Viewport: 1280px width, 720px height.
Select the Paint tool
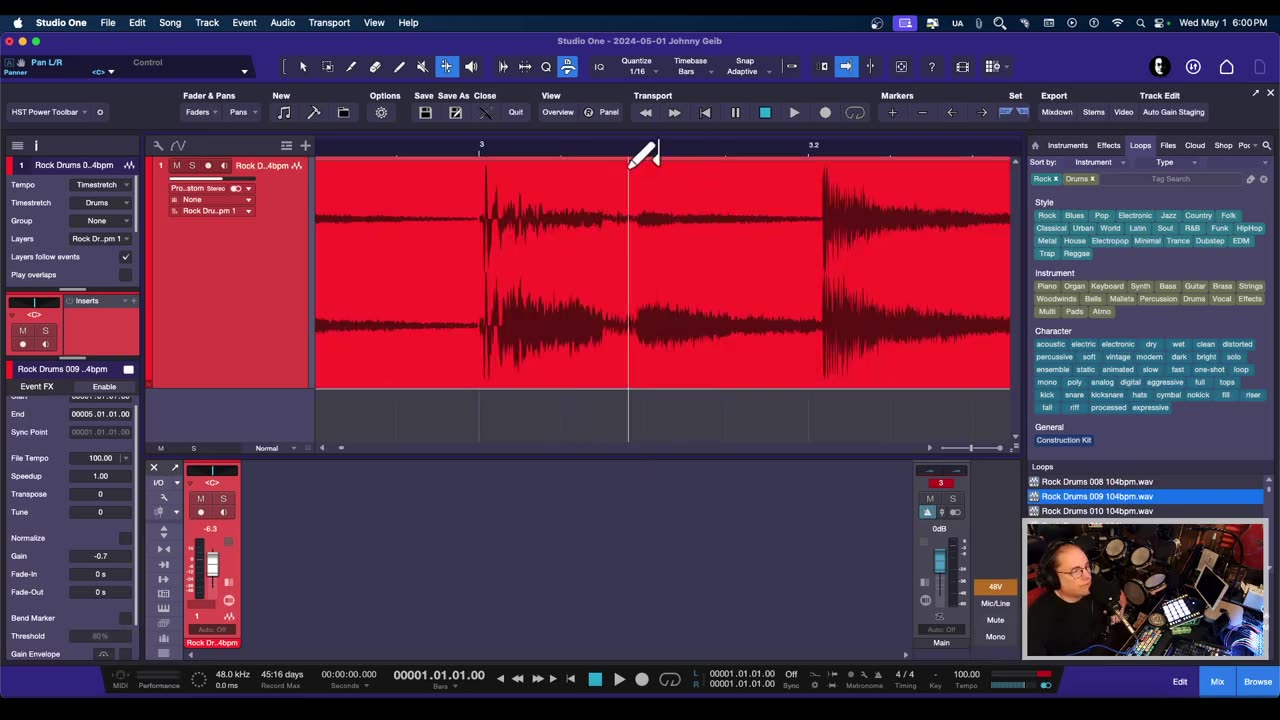(399, 67)
